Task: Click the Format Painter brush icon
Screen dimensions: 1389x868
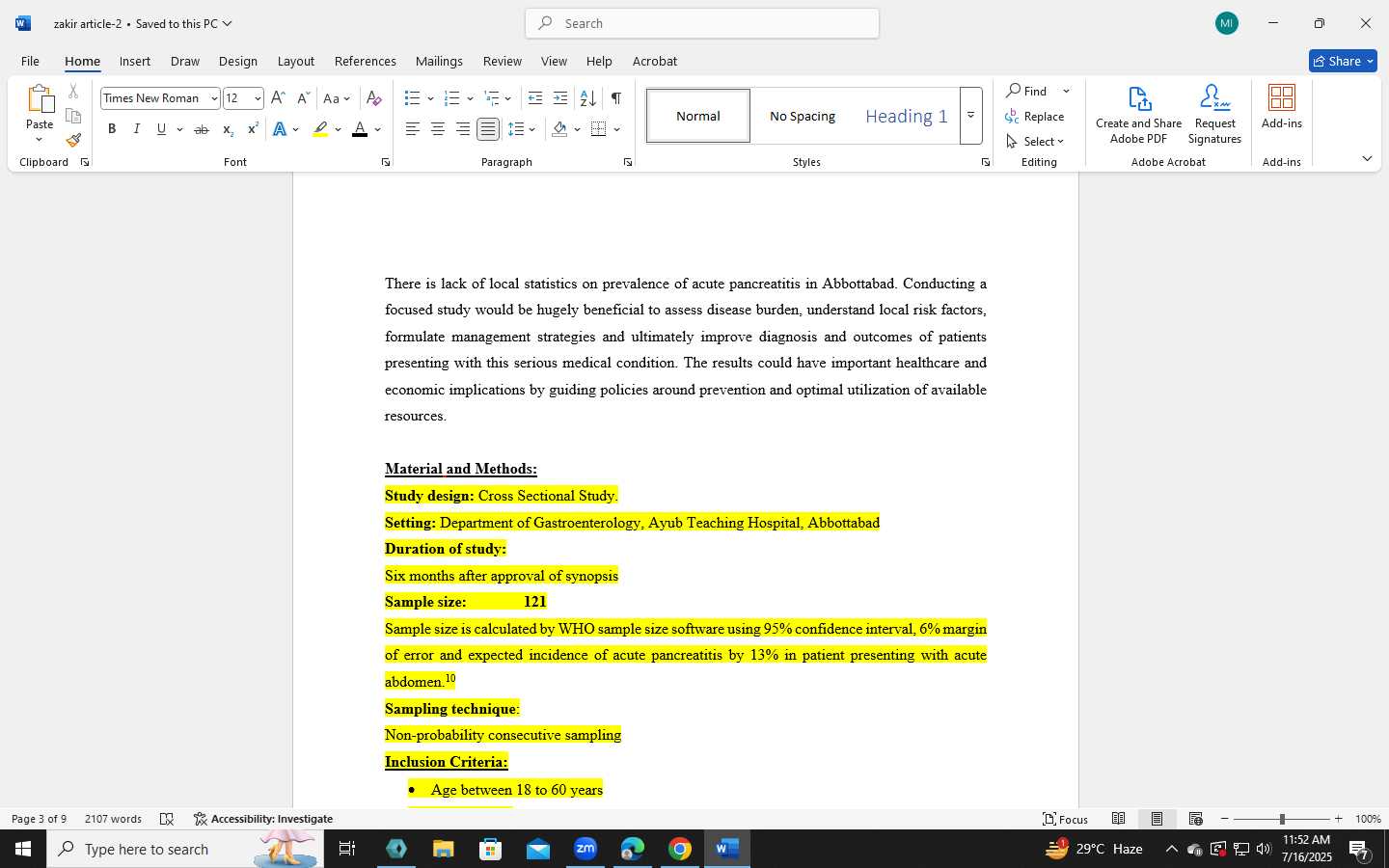Action: coord(73,140)
